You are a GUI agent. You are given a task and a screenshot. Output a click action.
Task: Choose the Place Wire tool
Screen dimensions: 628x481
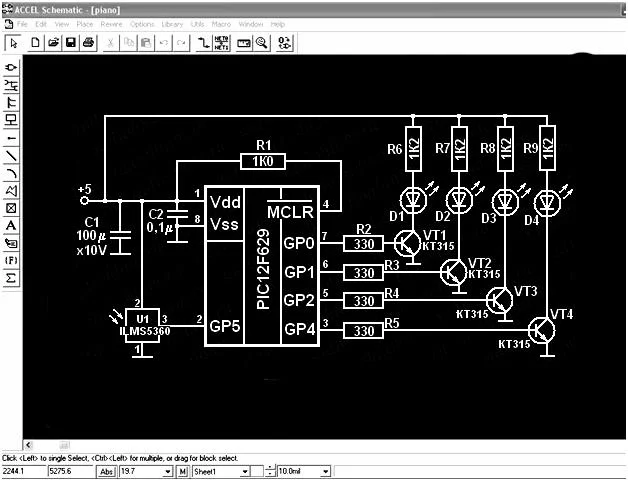point(11,85)
